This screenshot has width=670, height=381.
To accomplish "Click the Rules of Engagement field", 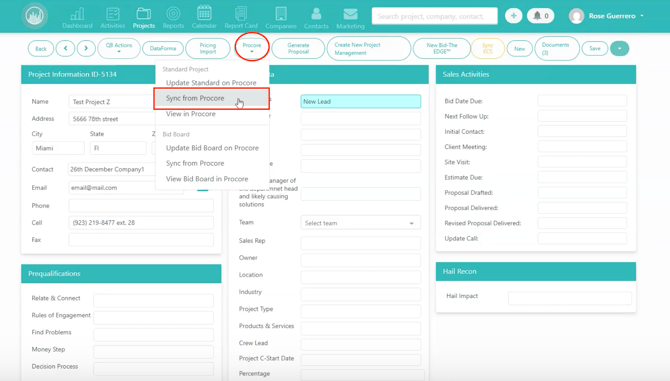I will pos(153,317).
